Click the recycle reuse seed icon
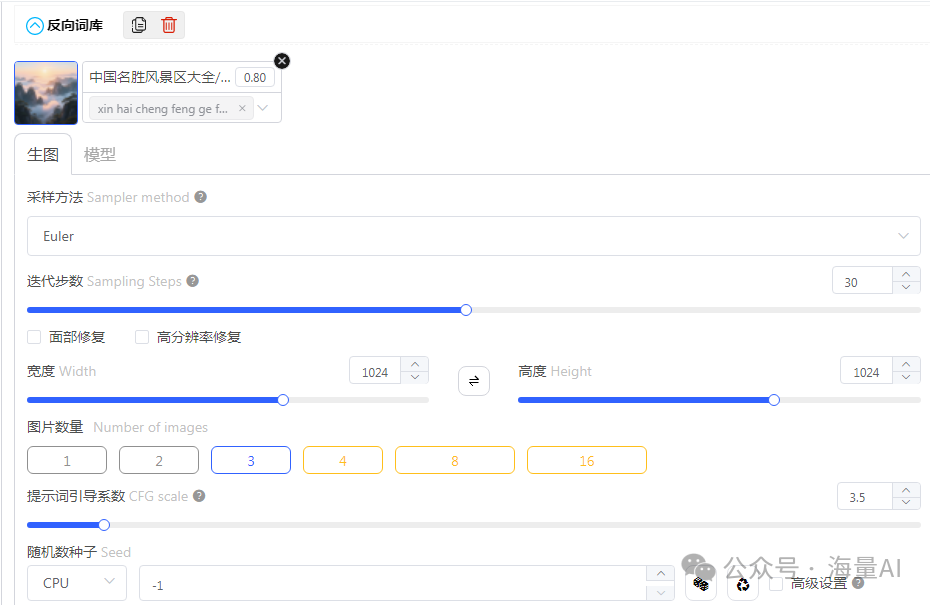Viewport: 930px width, 605px height. coord(742,585)
